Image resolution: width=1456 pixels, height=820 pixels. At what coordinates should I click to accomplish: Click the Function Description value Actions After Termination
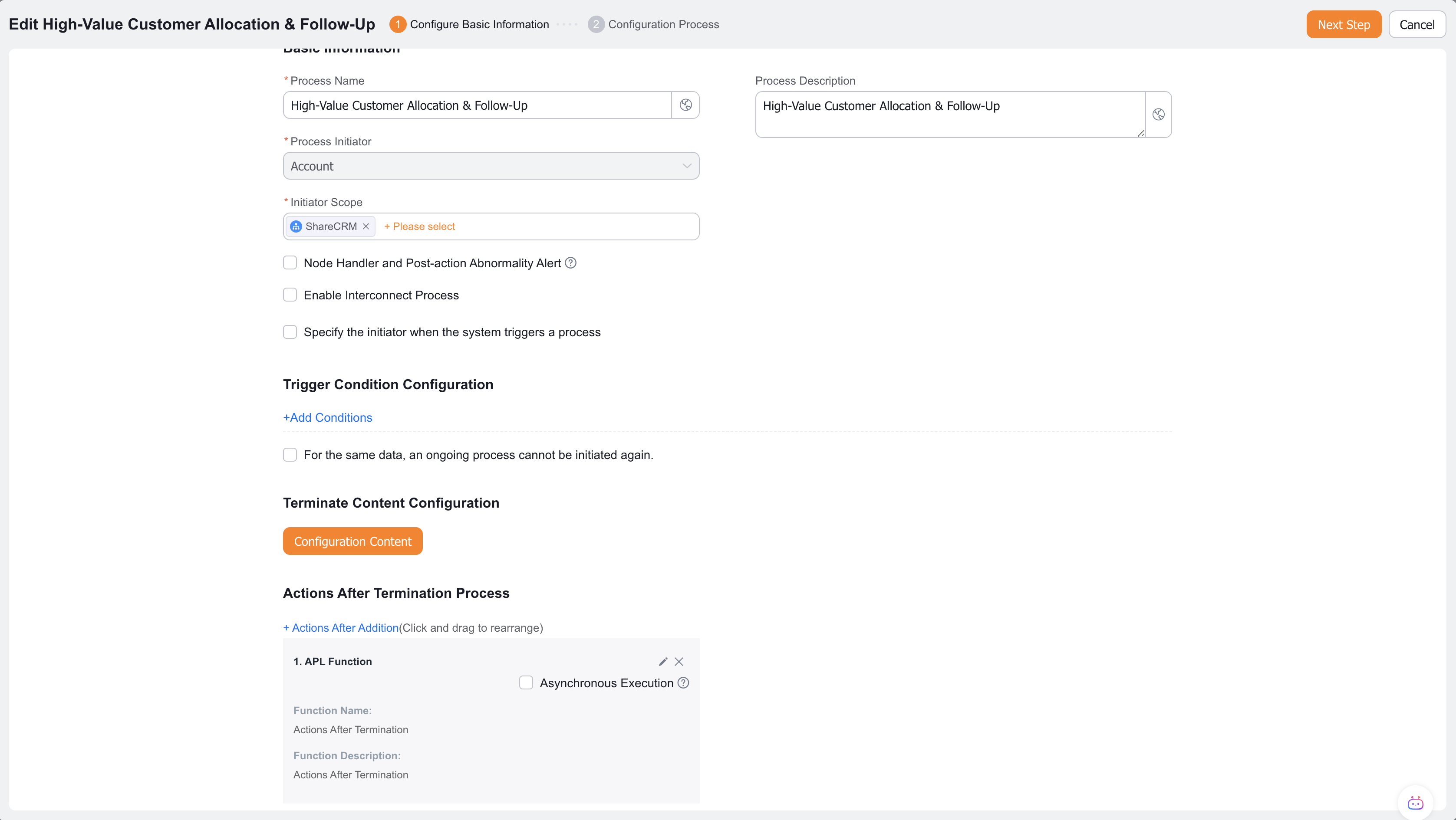coord(350,775)
